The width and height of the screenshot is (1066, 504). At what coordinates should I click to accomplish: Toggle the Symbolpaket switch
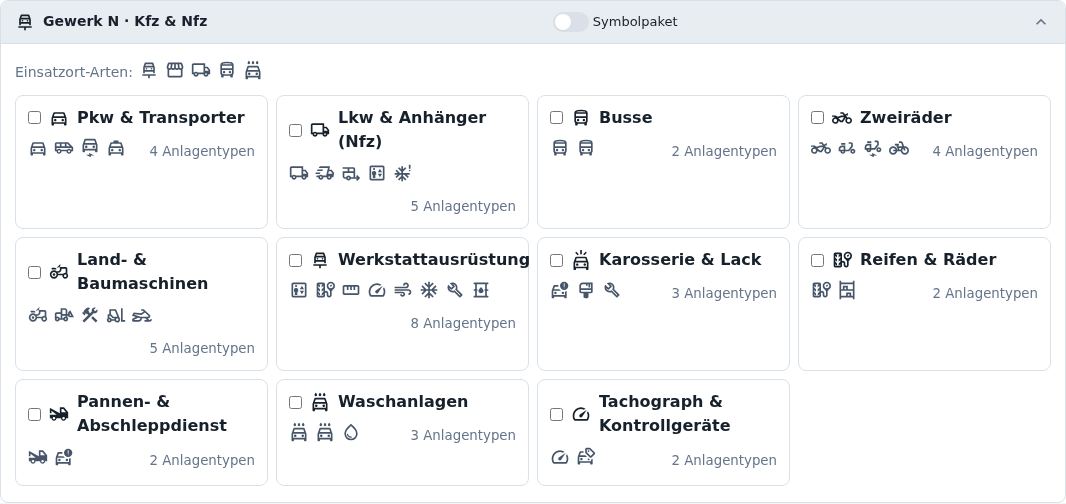tap(570, 22)
